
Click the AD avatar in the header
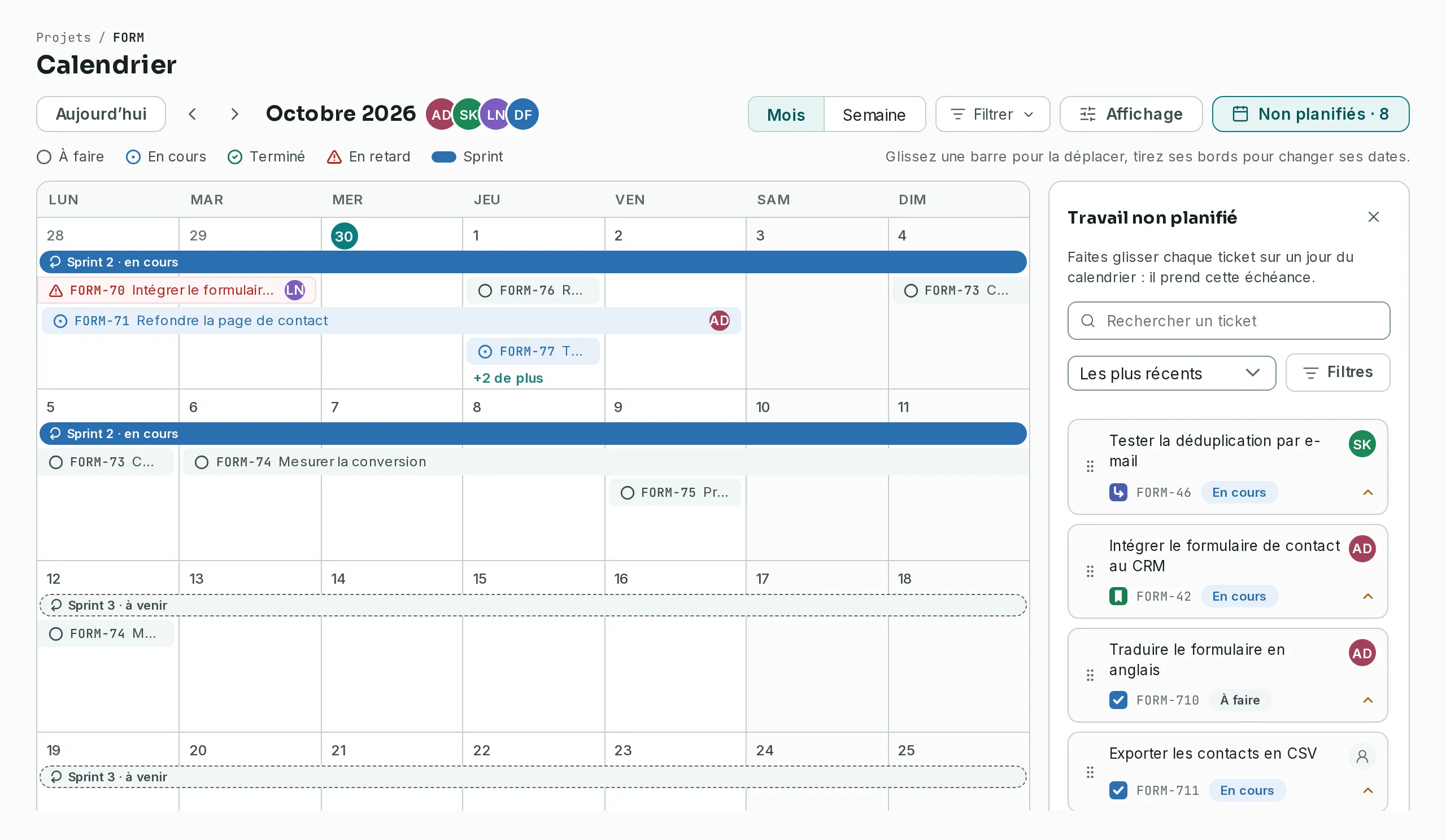[440, 114]
